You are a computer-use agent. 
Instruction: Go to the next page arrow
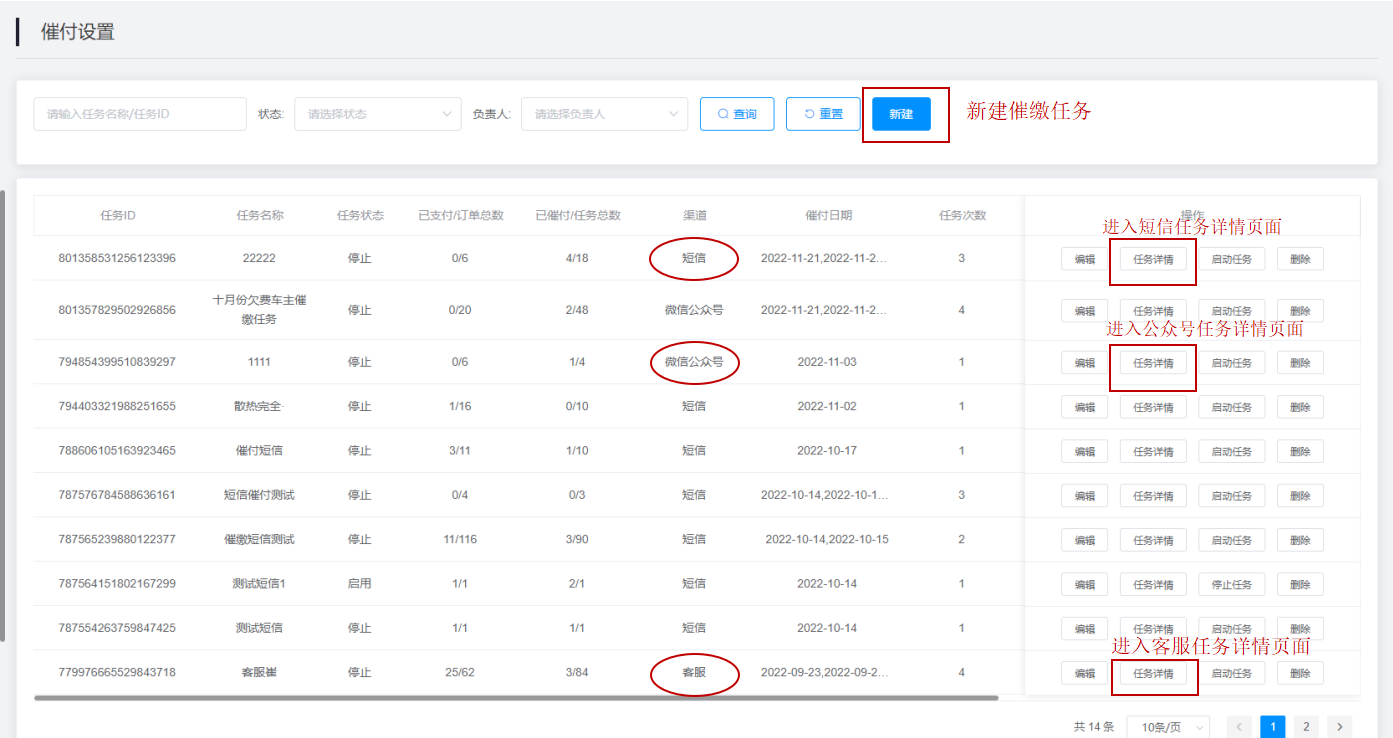point(1339,727)
